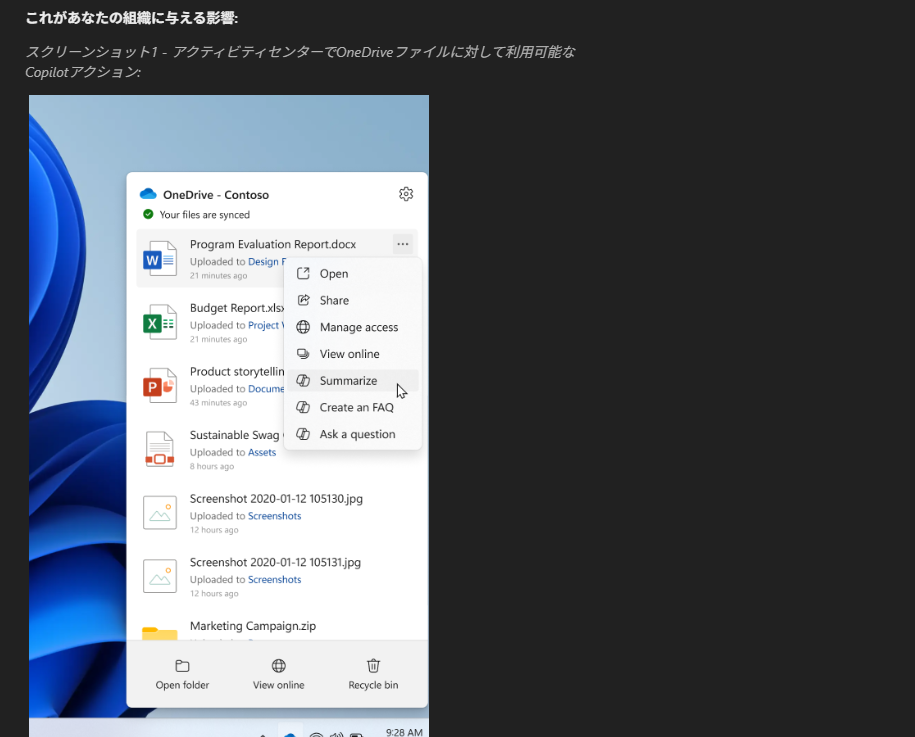The width and height of the screenshot is (915, 737).
Task: Select Share in the context menu
Action: point(334,301)
